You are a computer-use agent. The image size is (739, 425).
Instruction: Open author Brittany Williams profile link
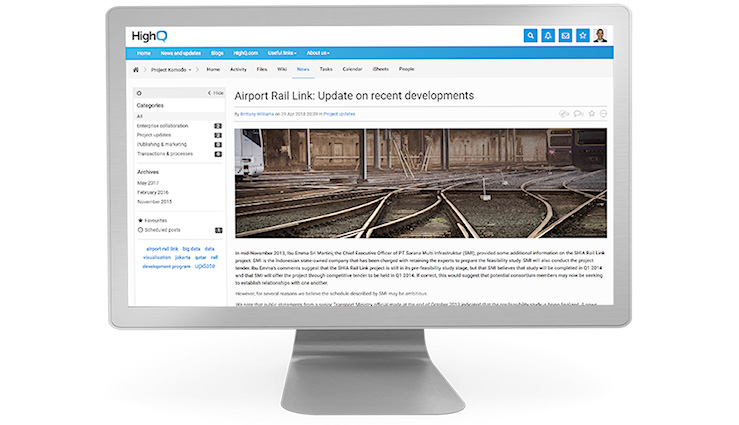coord(257,114)
